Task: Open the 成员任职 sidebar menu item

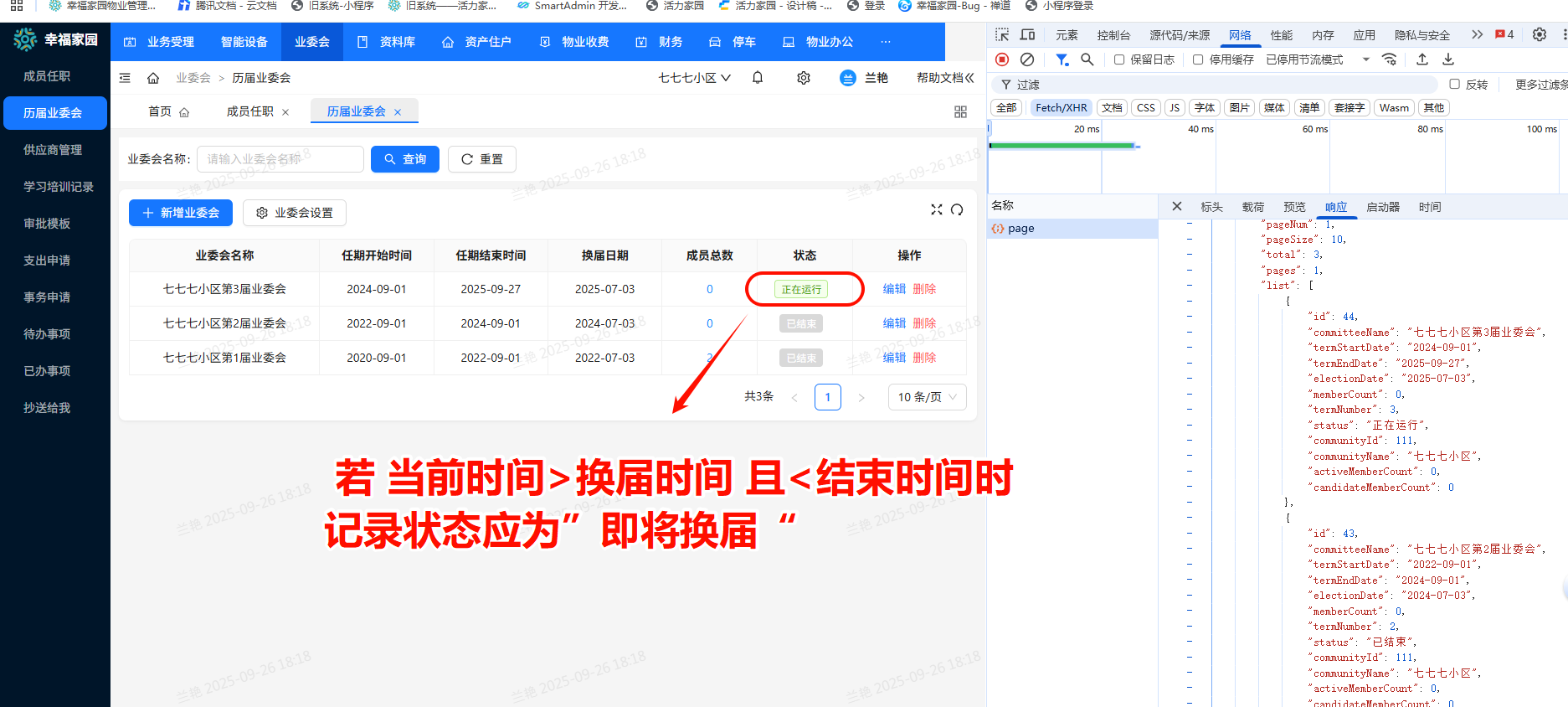Action: point(55,76)
